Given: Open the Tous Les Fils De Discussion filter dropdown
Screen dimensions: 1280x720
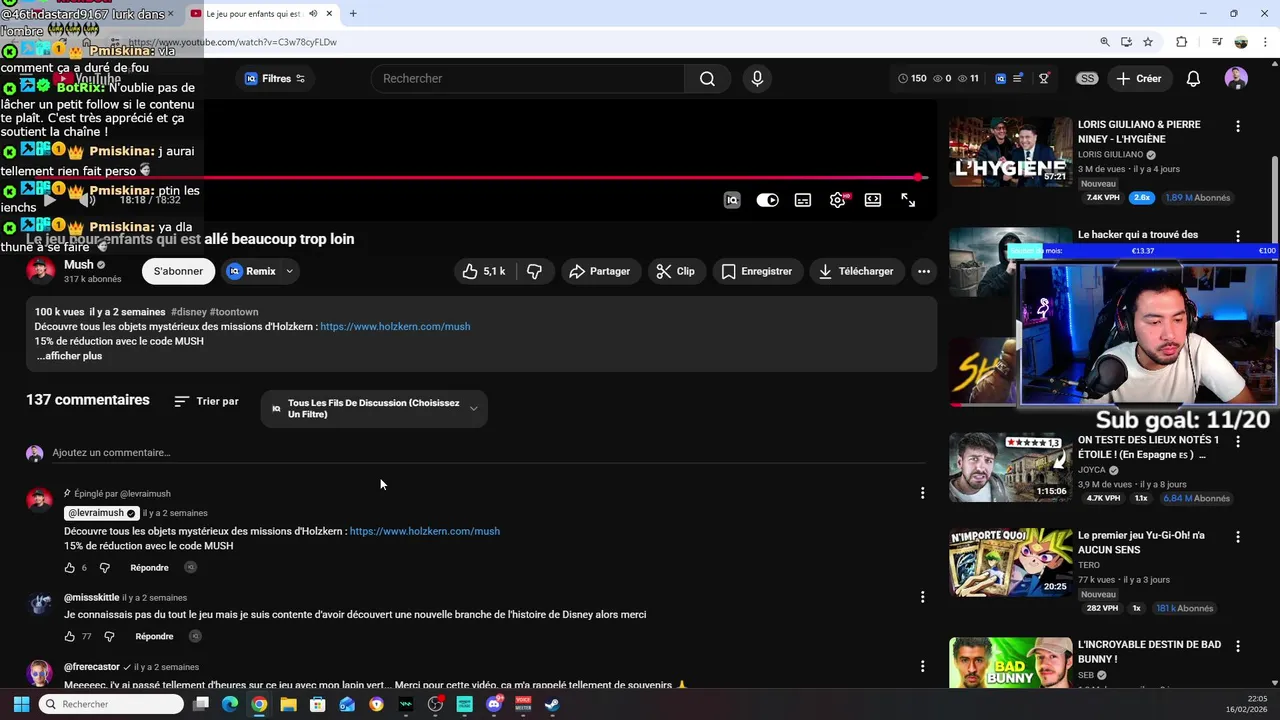Looking at the screenshot, I should [374, 408].
